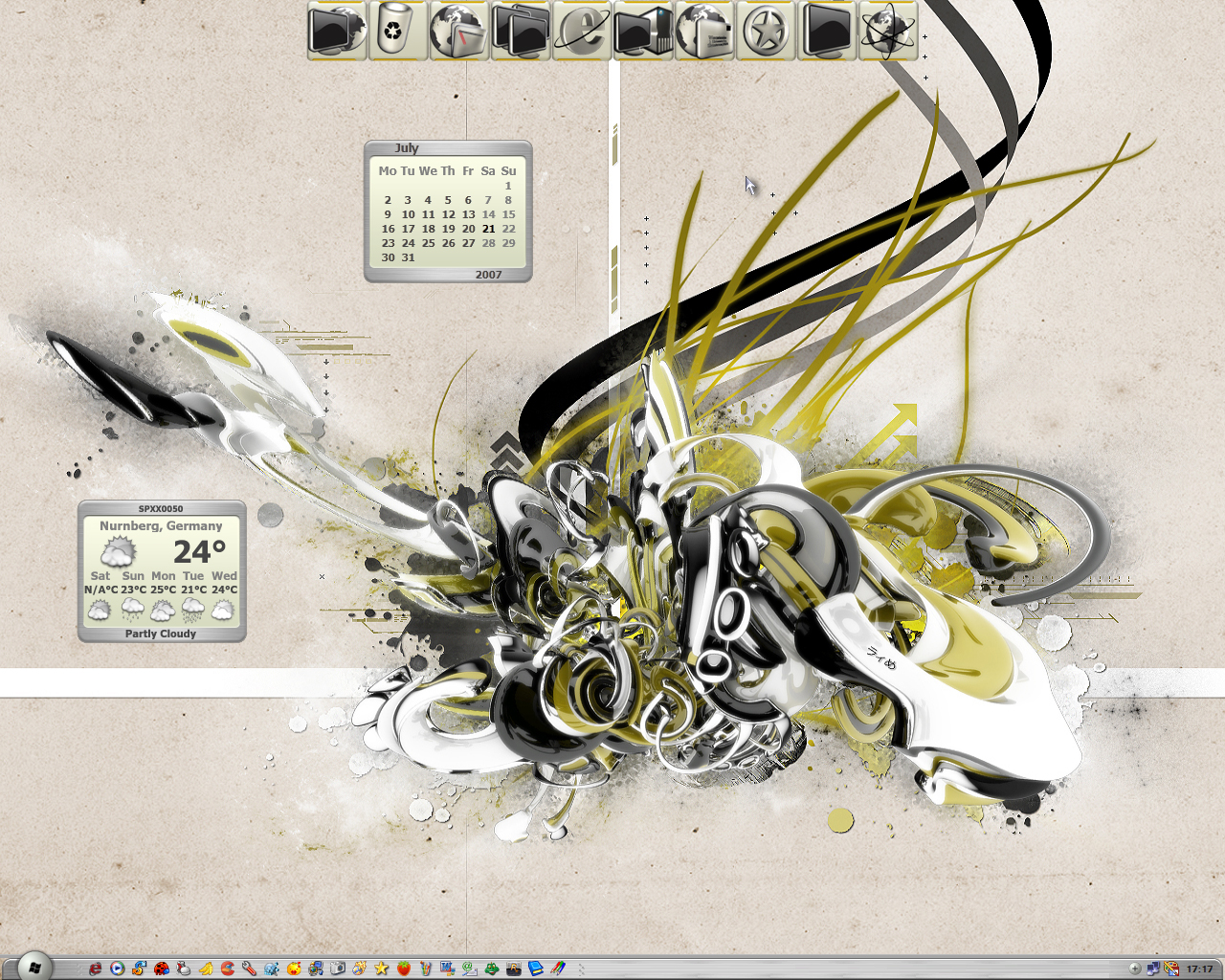Open the ladybug taskbar icon

click(162, 969)
